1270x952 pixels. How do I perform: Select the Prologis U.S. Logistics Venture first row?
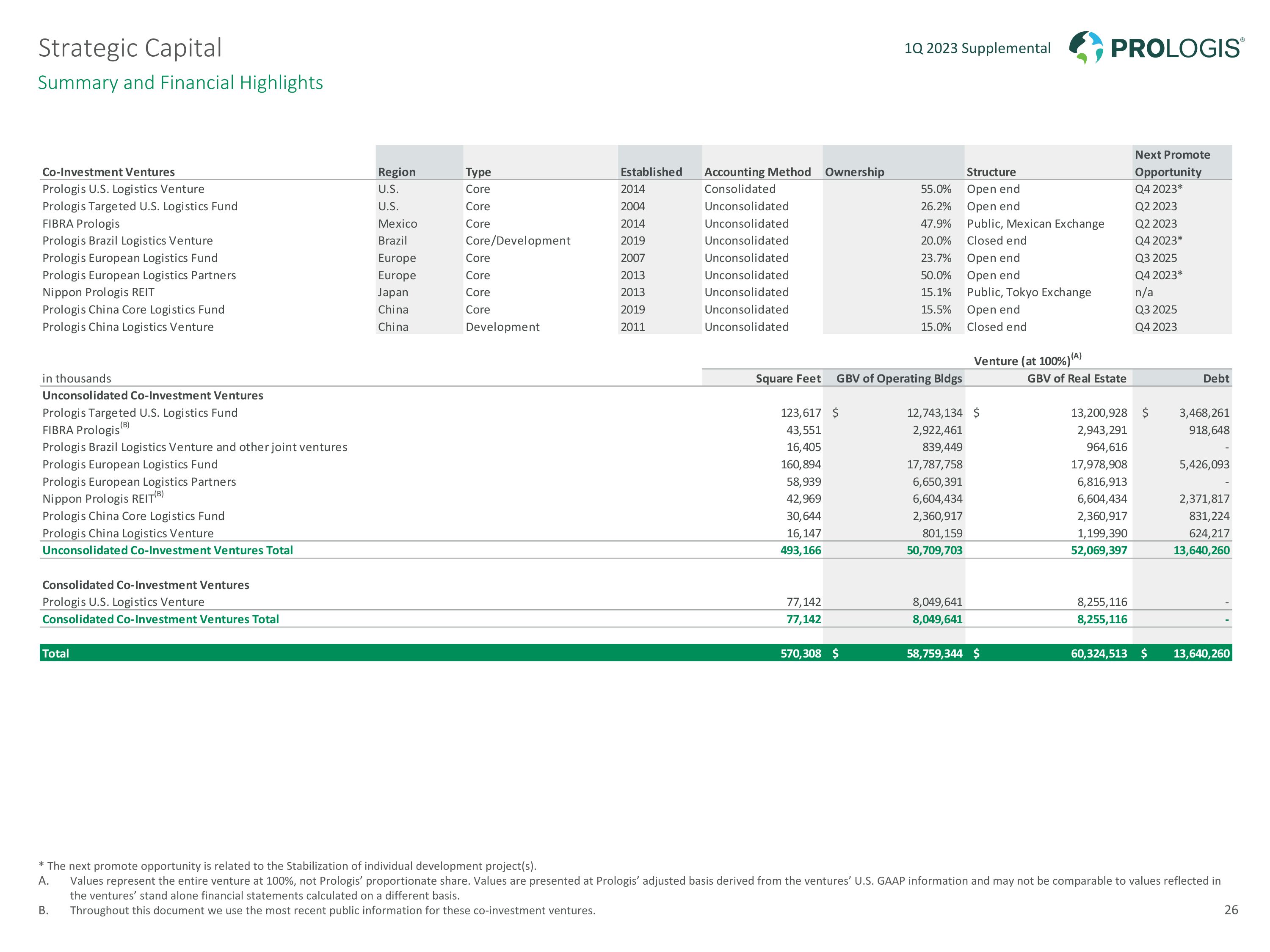coord(123,189)
